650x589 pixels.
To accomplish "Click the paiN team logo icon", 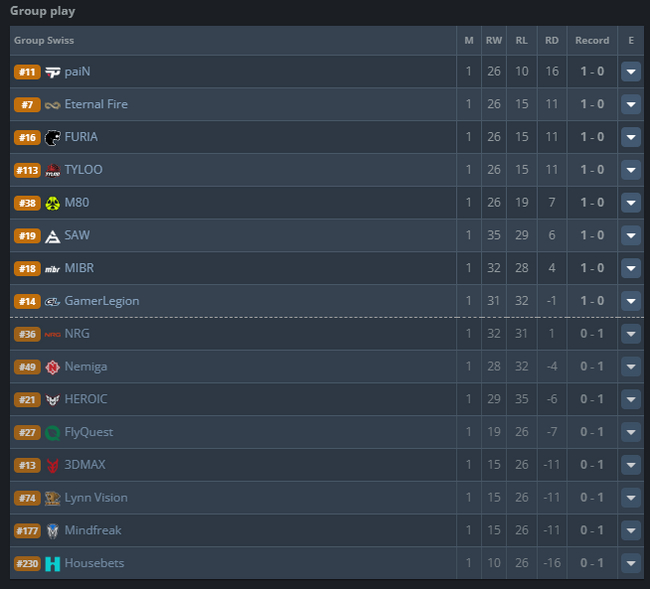I will click(x=53, y=72).
